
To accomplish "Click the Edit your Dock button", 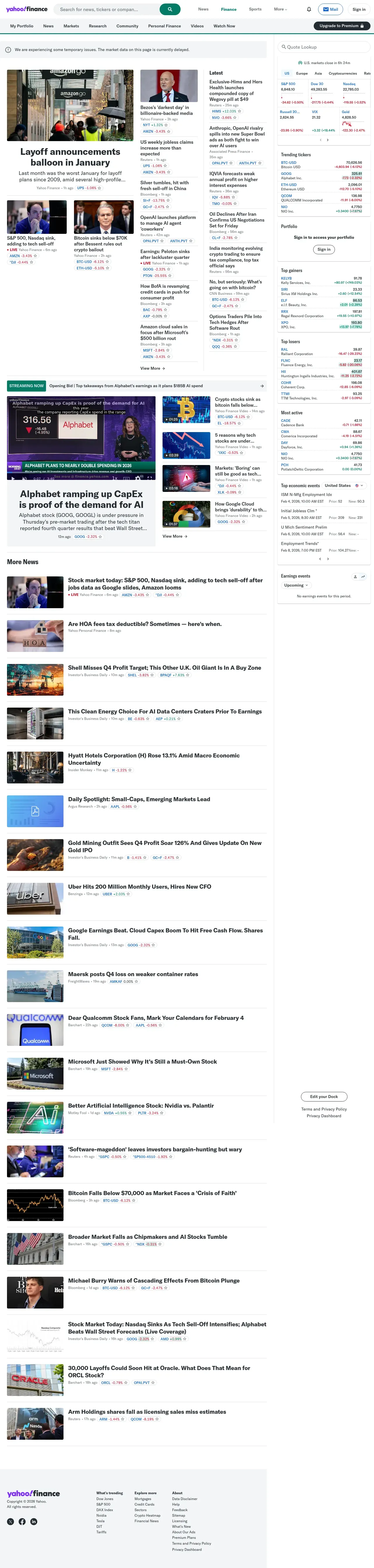I will [x=324, y=1096].
